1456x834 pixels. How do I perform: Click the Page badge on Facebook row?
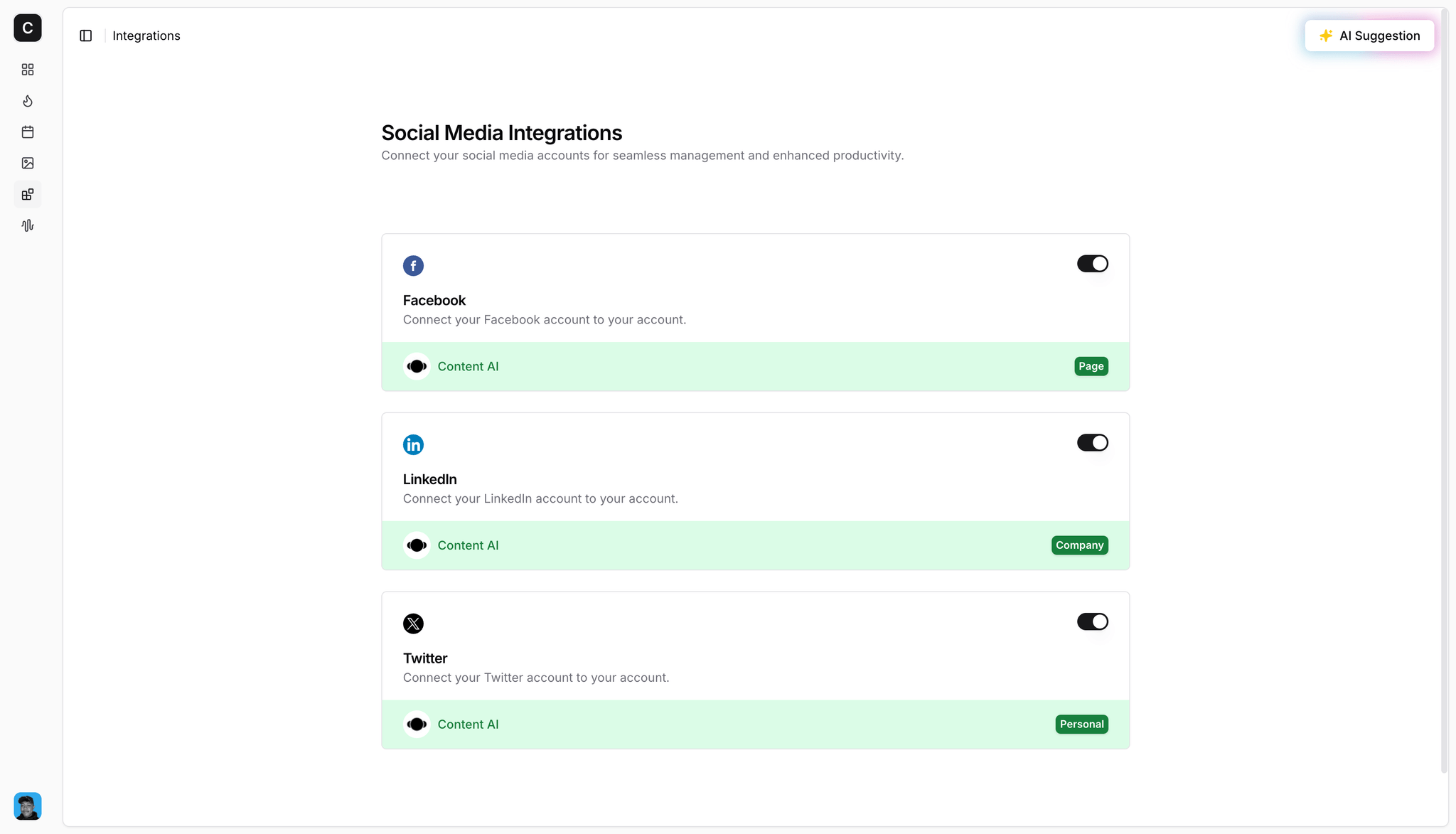1091,366
